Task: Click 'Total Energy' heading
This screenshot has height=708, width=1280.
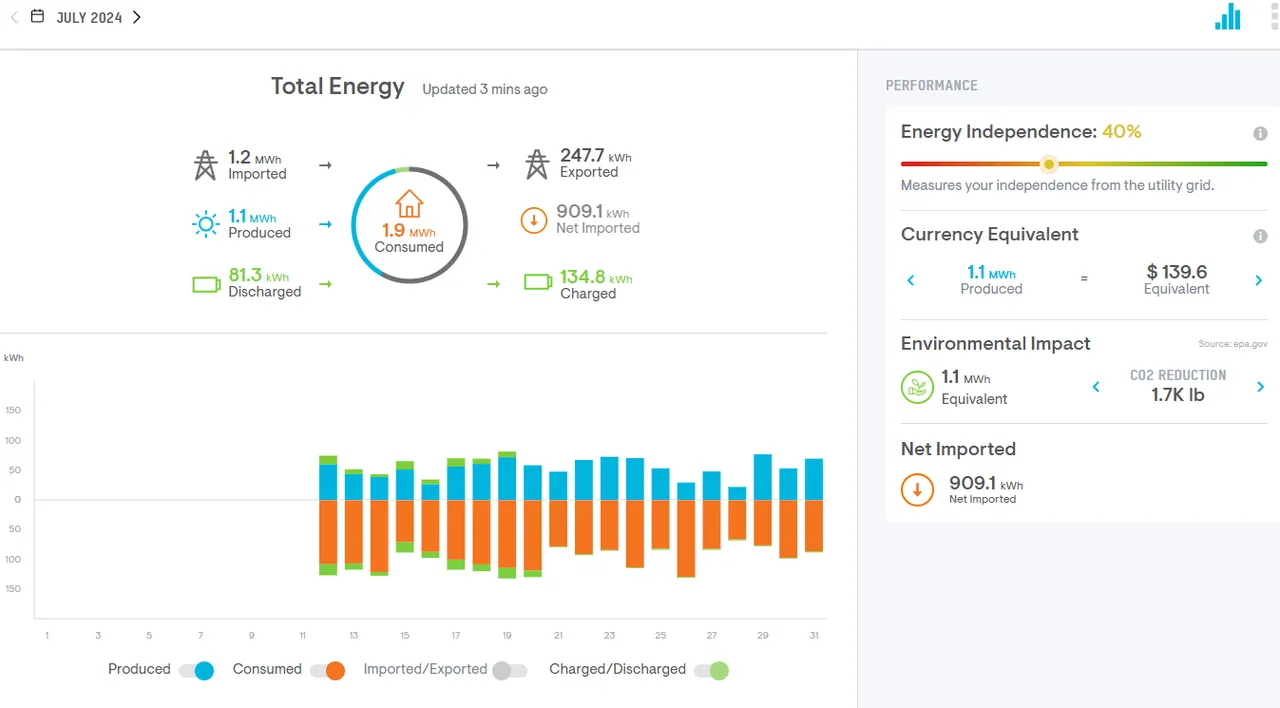Action: pos(338,86)
